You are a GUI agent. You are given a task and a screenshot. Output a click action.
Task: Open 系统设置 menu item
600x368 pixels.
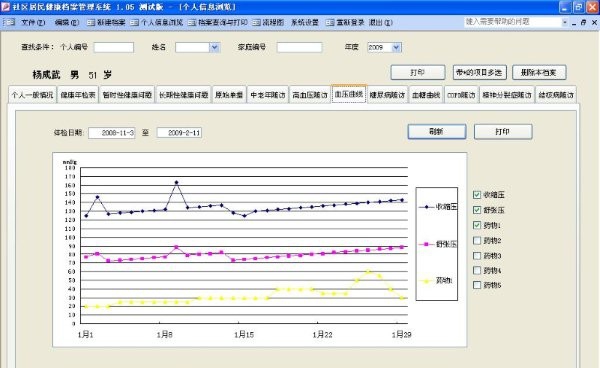point(305,23)
